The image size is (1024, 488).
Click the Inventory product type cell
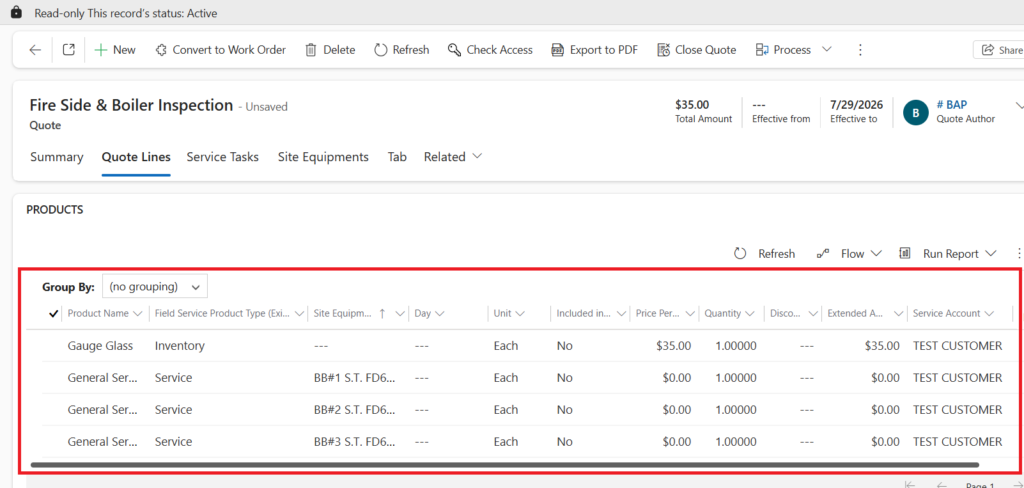(x=180, y=346)
